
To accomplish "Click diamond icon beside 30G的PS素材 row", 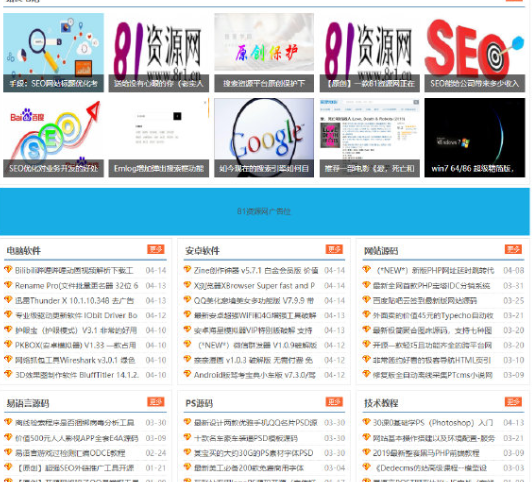I will [187, 452].
